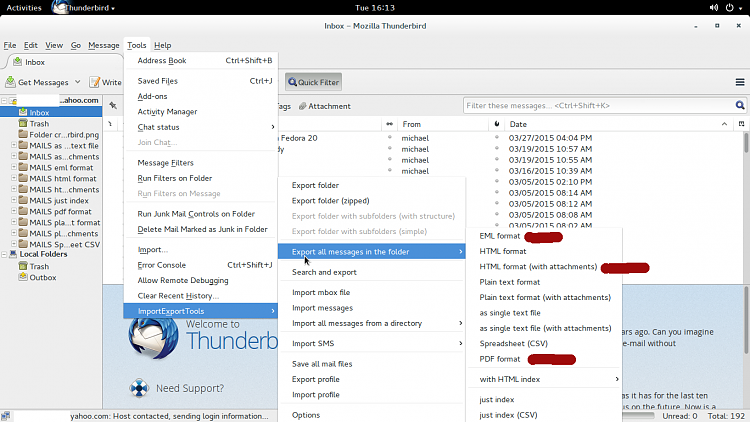
Task: Select the MAILS Sp...eet CSV folder
Action: pyautogui.click(x=65, y=244)
